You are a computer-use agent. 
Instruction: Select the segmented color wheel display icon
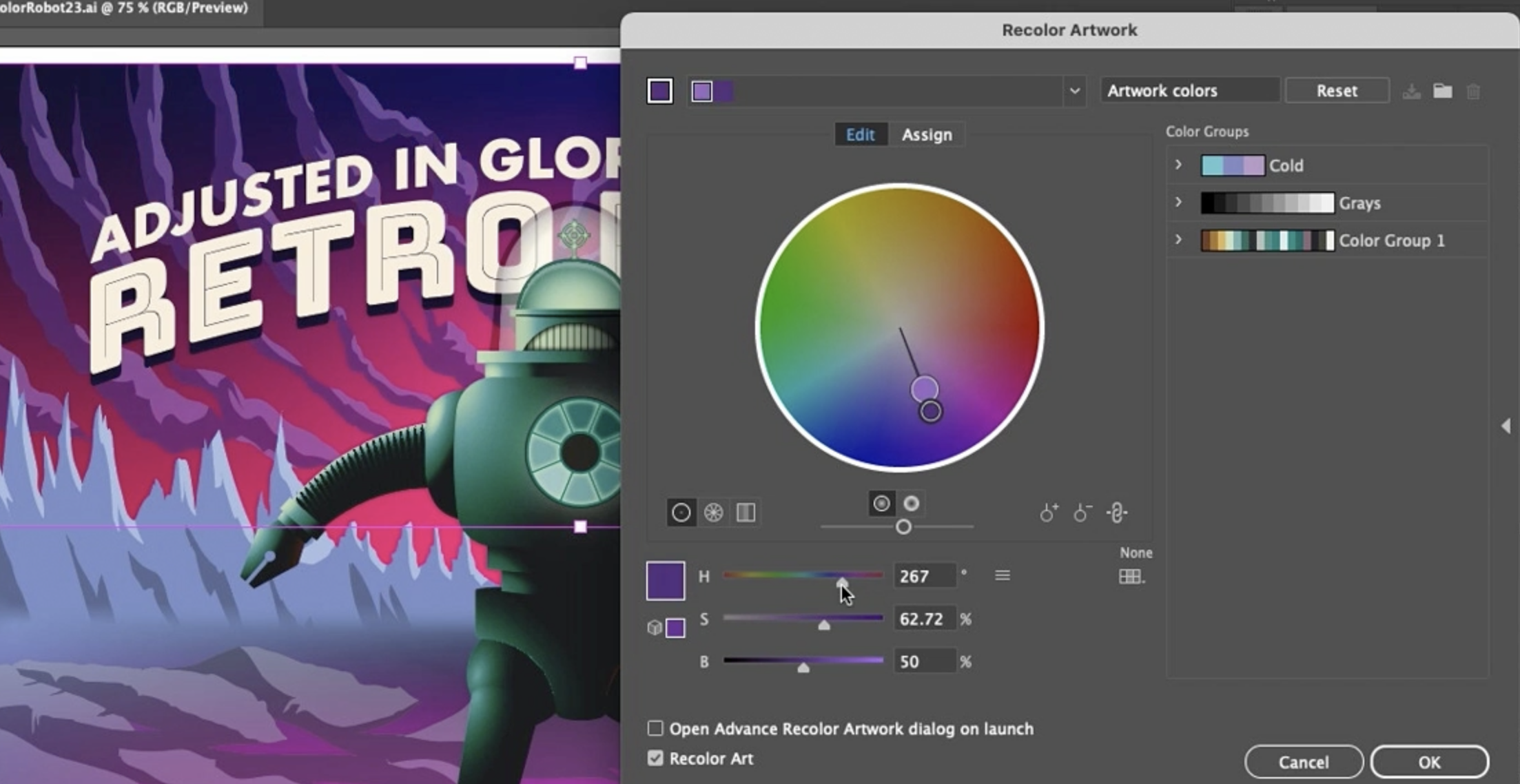(713, 513)
